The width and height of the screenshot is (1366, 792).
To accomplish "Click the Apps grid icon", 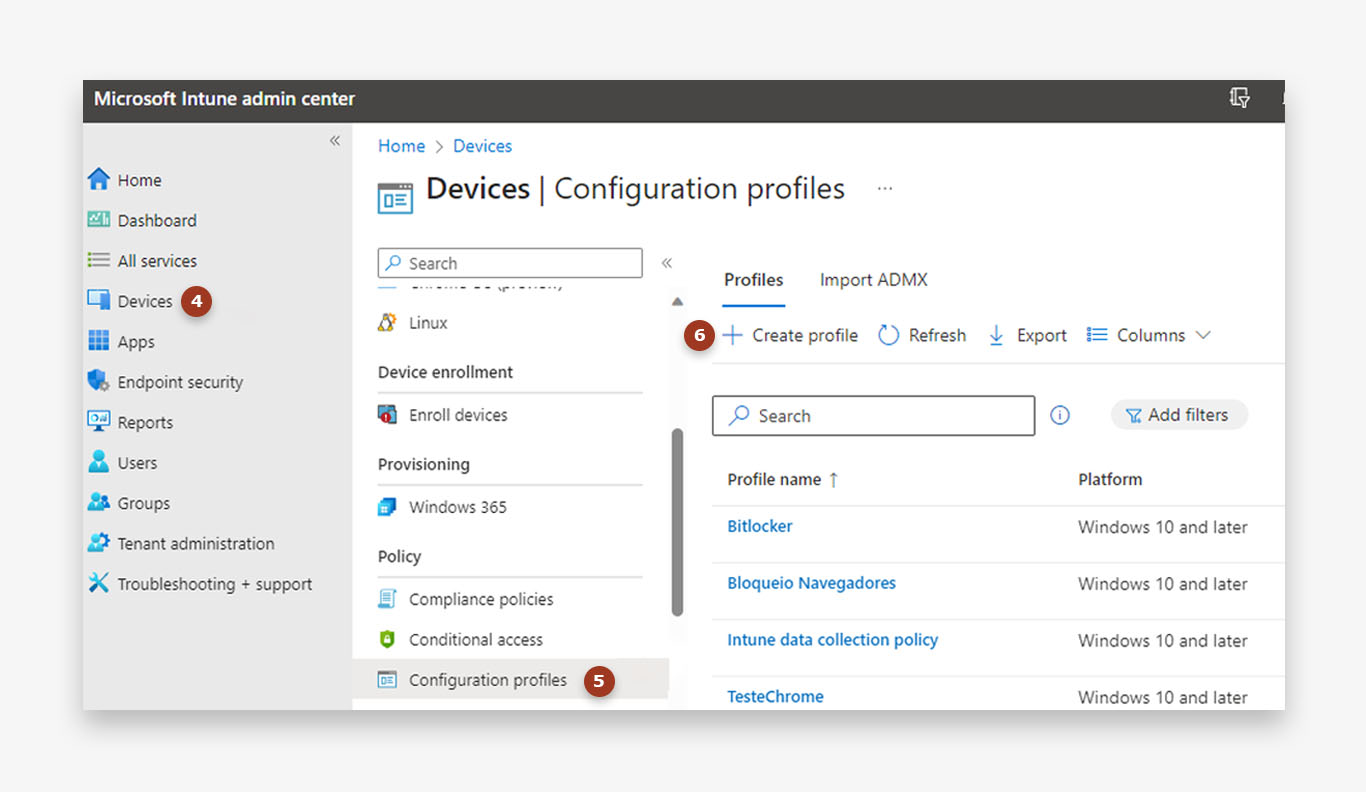I will [x=98, y=341].
